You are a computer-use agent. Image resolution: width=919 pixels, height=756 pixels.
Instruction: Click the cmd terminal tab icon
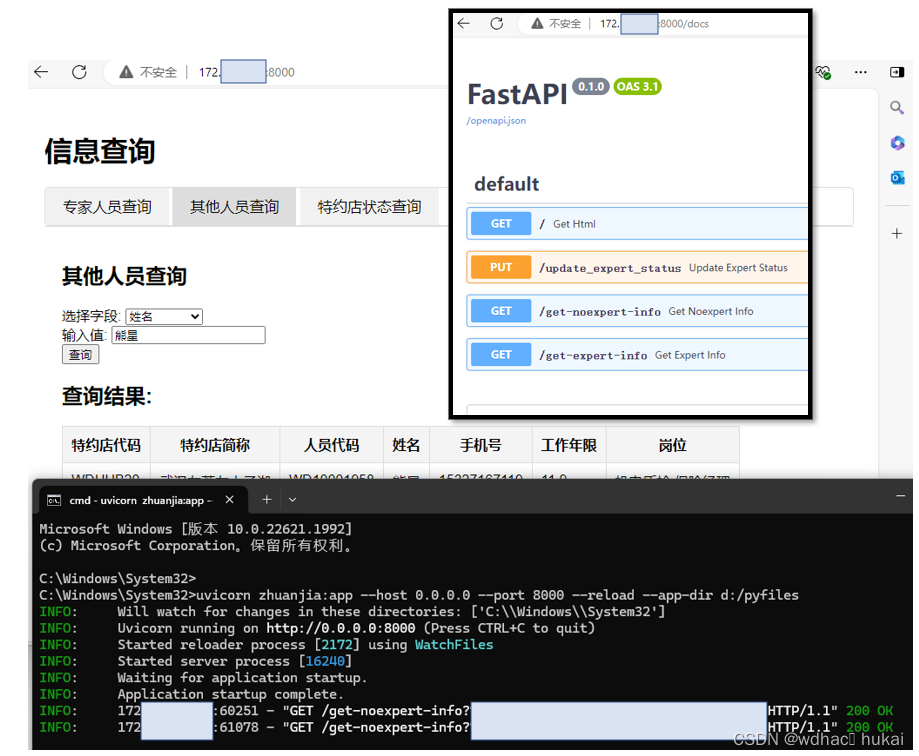[x=54, y=500]
